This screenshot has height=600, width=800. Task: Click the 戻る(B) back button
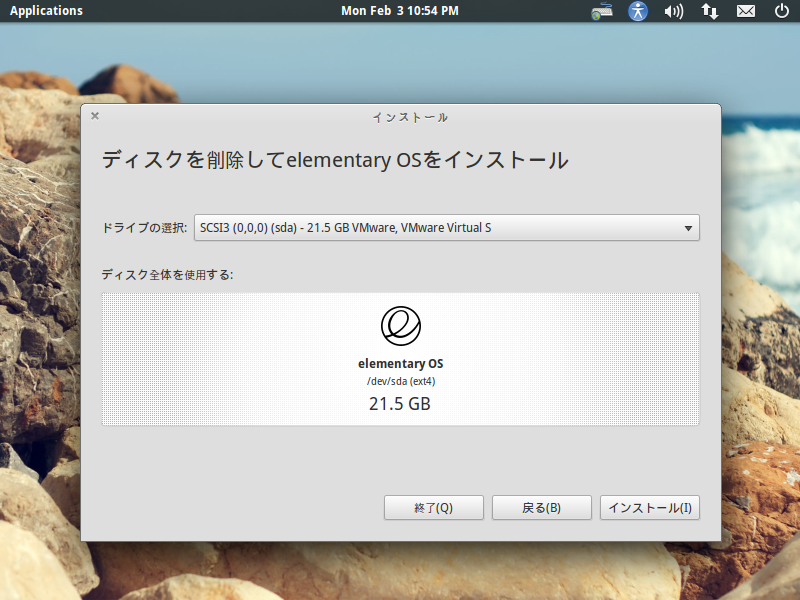coord(541,508)
